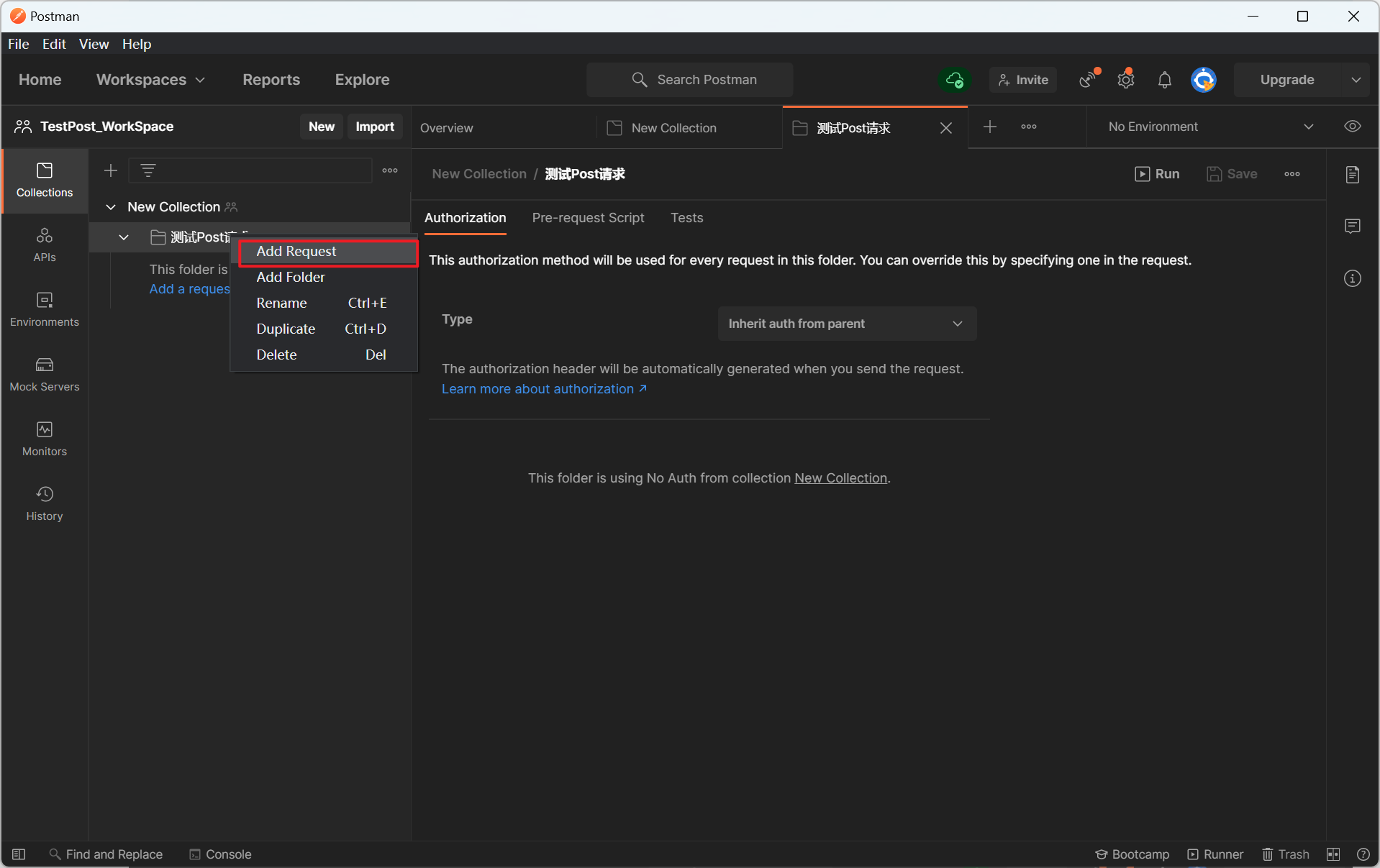Screen dimensions: 1380x868
Task: Switch to the Pre-request Script tab
Action: (588, 218)
